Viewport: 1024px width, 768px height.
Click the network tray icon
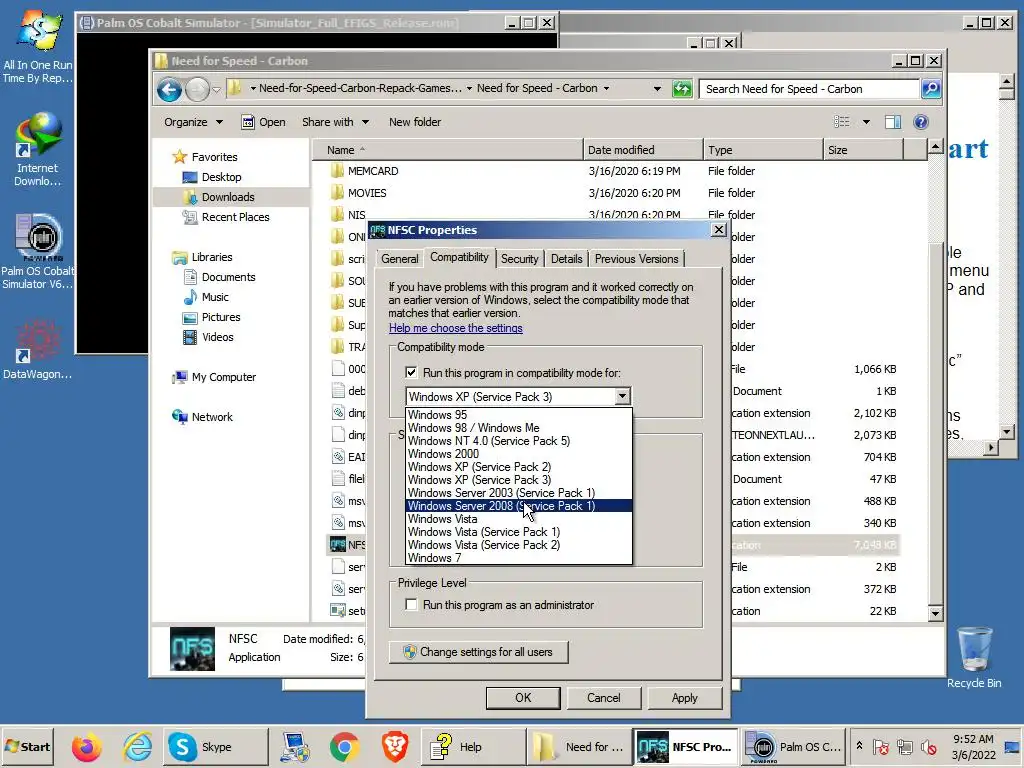pos(905,746)
